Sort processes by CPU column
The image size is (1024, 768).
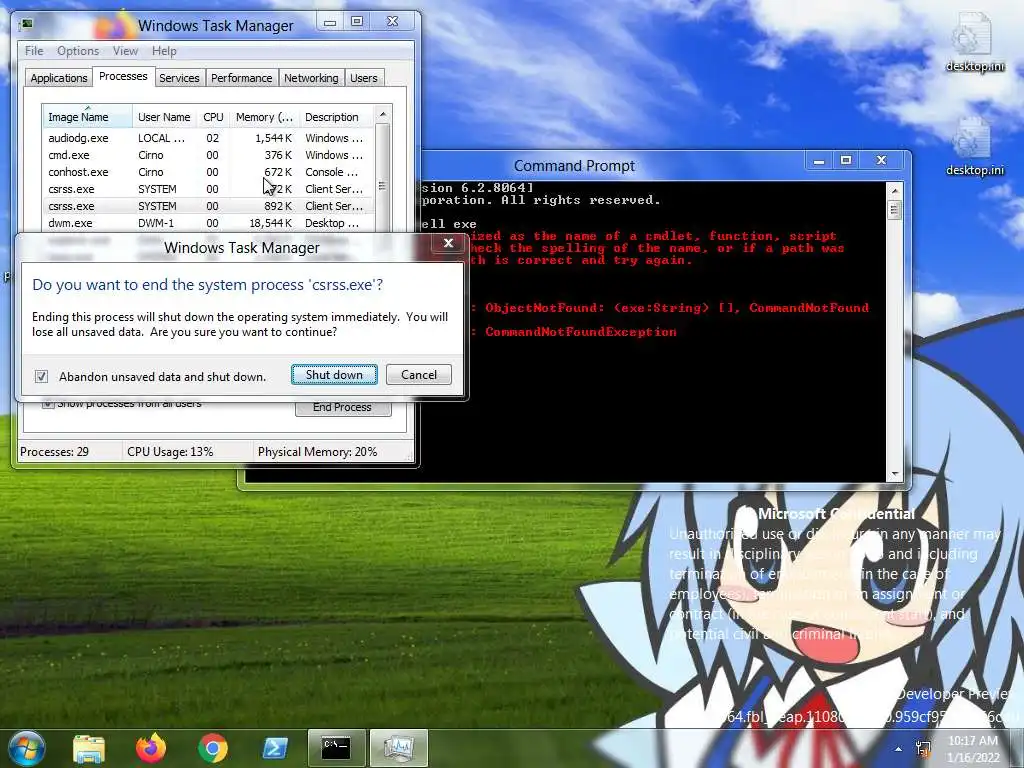click(214, 117)
